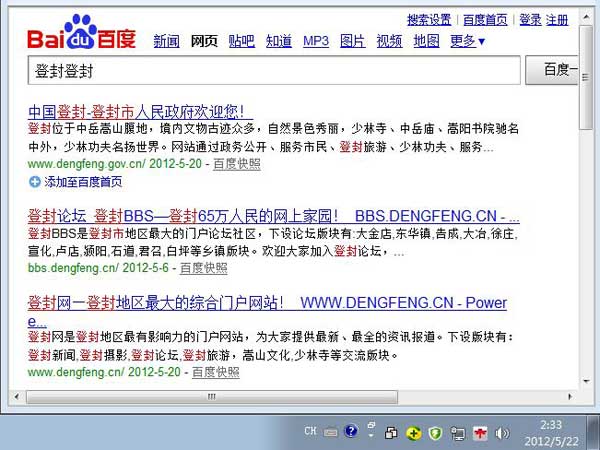Image resolution: width=600 pixels, height=450 pixels.
Task: Click the red gift-box tray icon
Action: (480, 433)
